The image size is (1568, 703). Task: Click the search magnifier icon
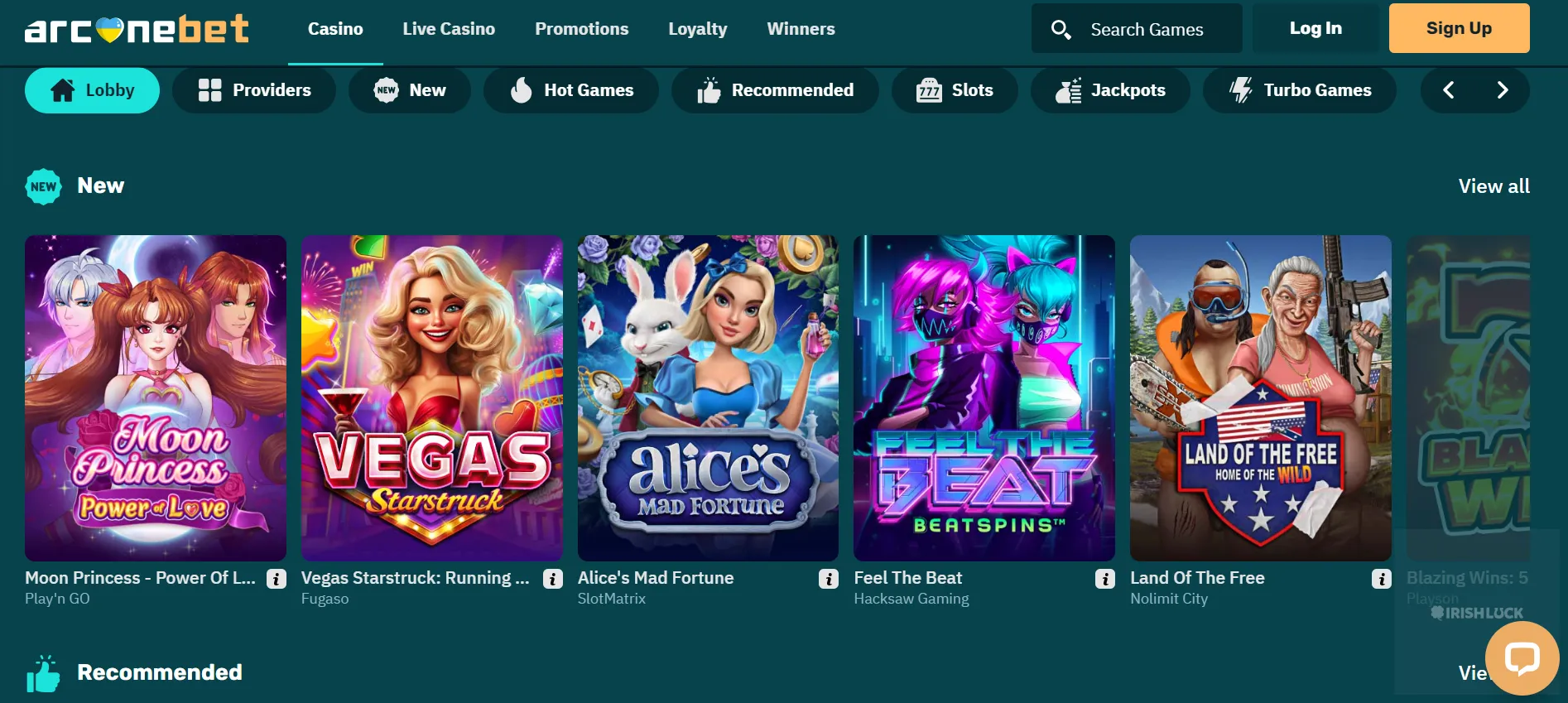pos(1061,30)
